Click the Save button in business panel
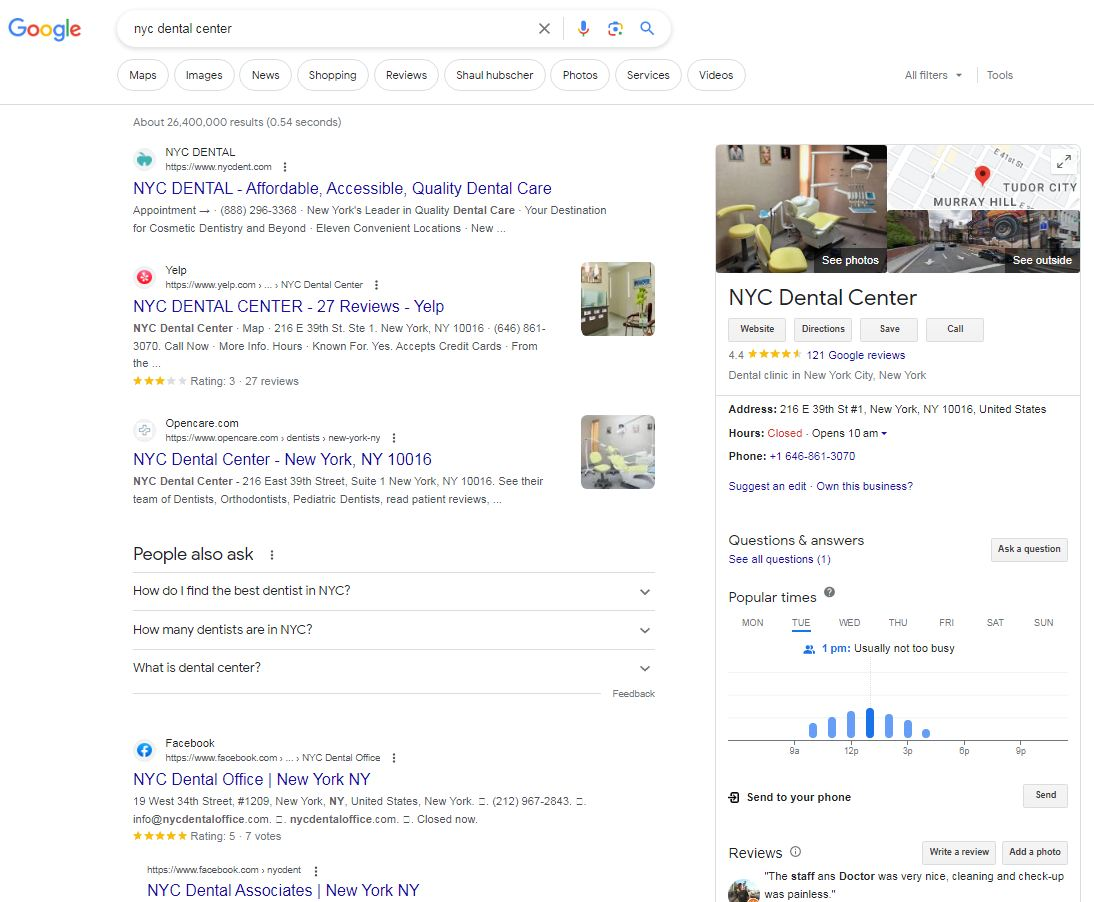The image size is (1094, 902). (x=889, y=329)
